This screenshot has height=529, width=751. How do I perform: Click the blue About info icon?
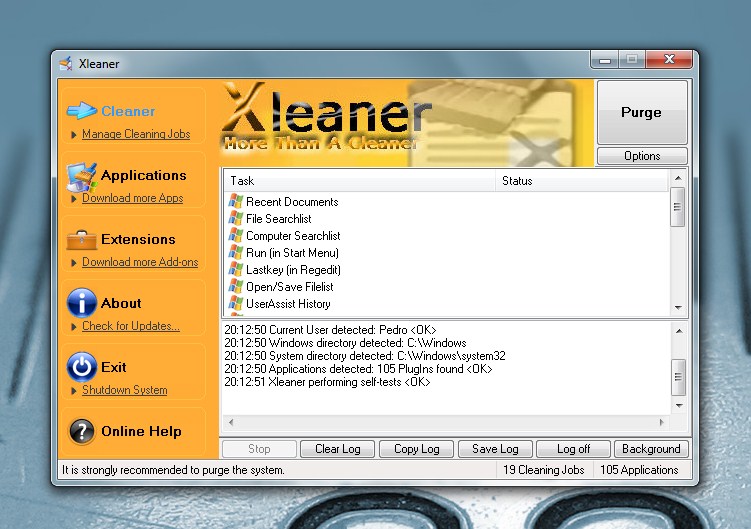pyautogui.click(x=81, y=303)
